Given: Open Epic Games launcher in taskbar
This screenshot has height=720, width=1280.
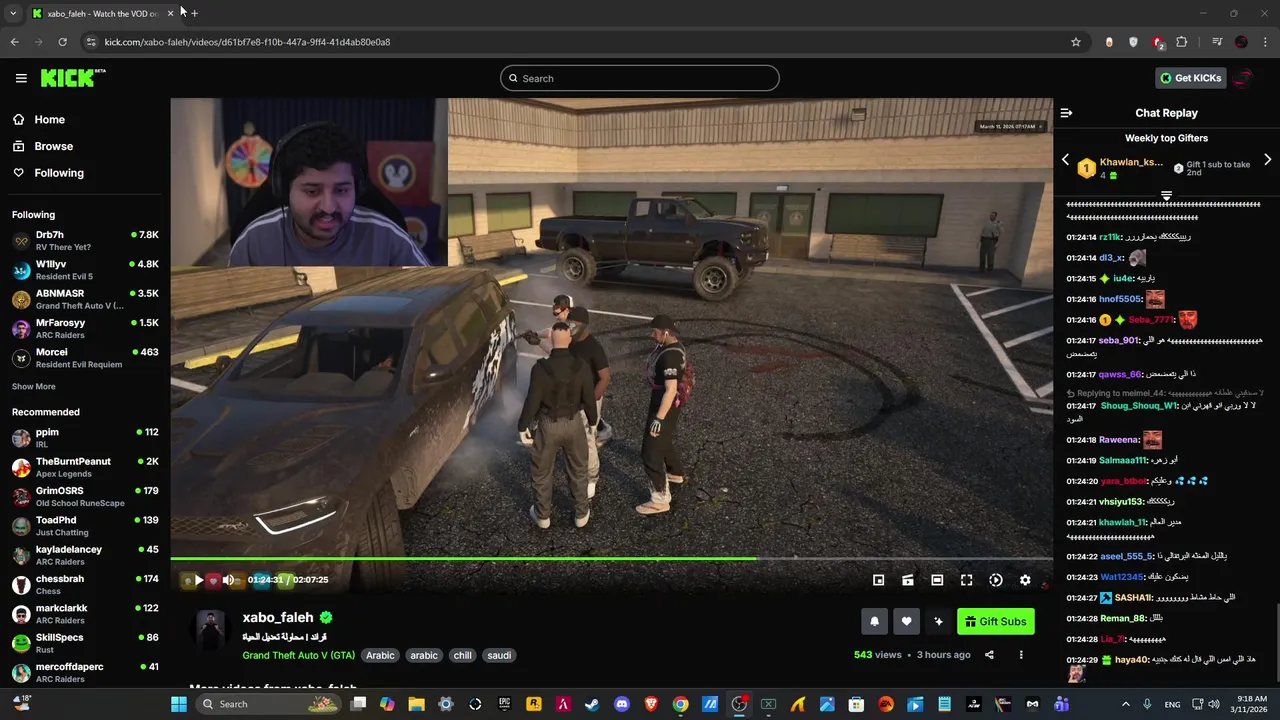Looking at the screenshot, I should 505,704.
